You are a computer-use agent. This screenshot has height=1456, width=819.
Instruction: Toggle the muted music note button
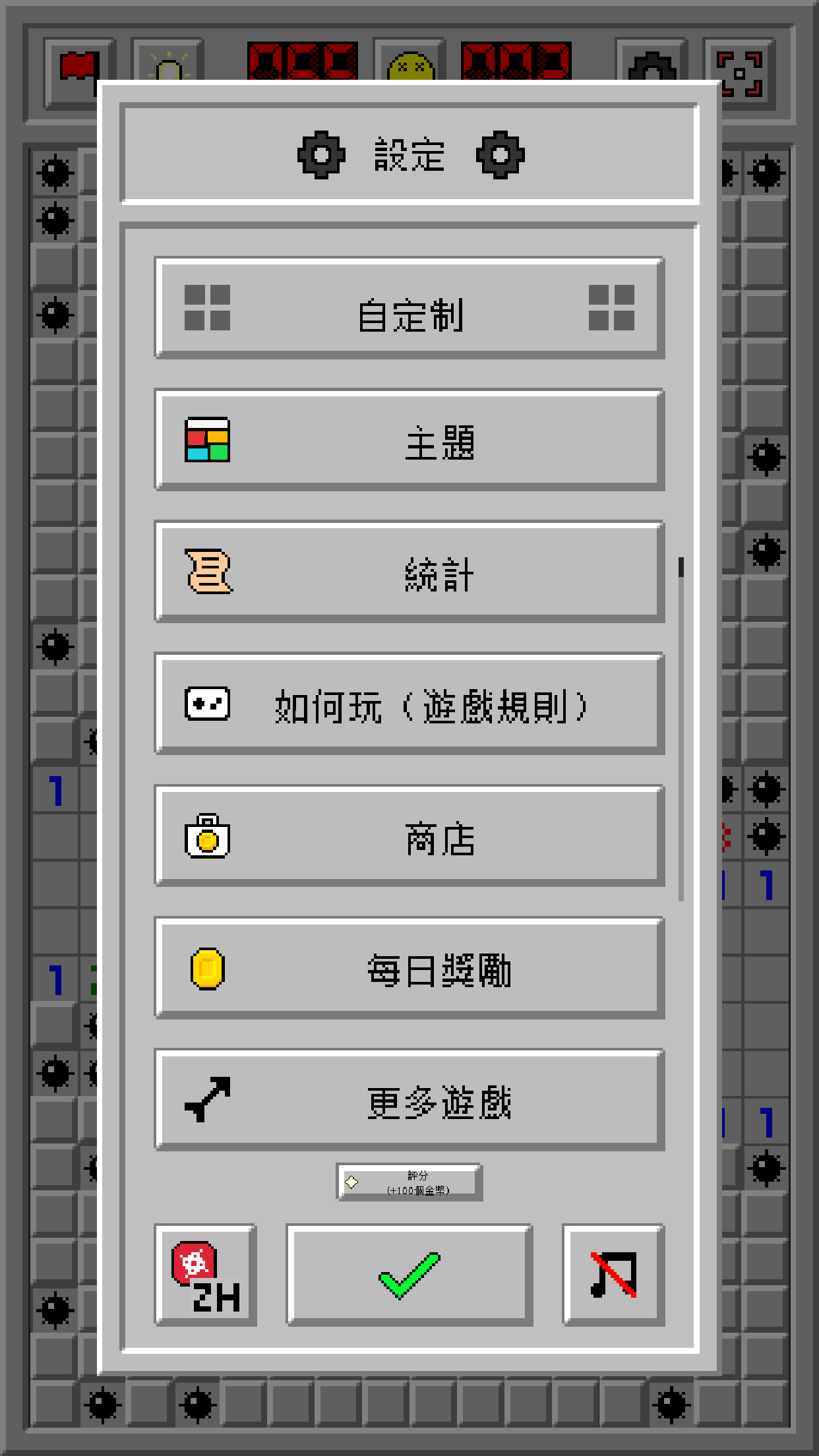click(613, 1275)
